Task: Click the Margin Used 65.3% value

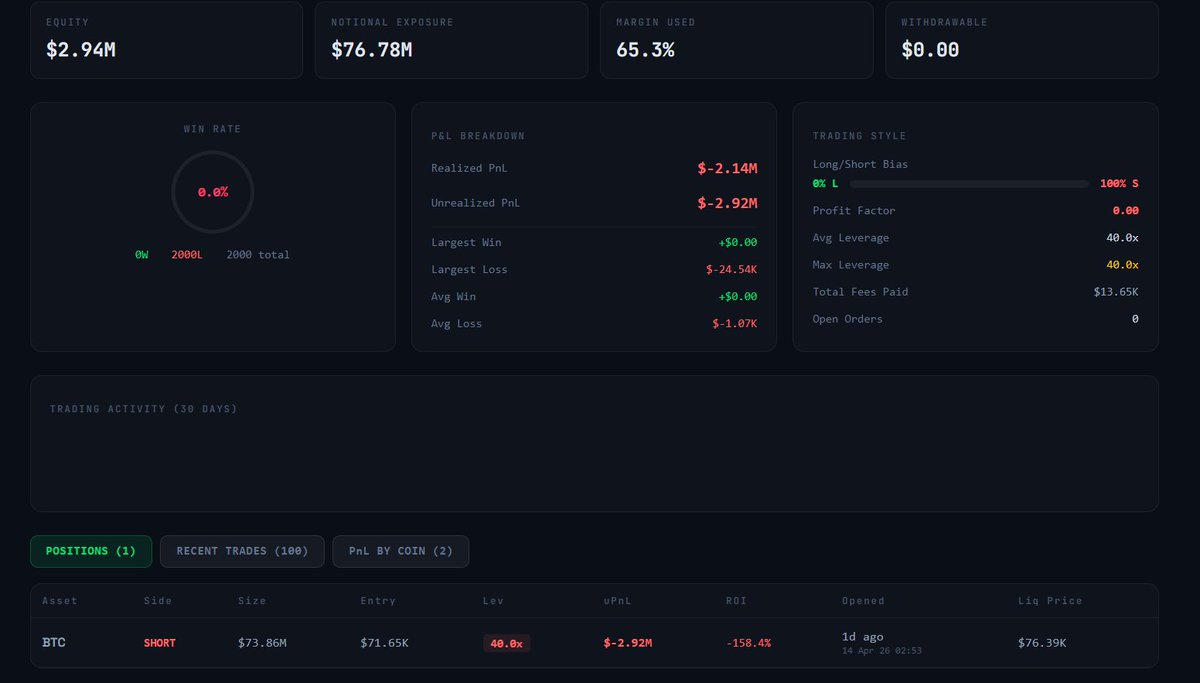Action: click(645, 49)
